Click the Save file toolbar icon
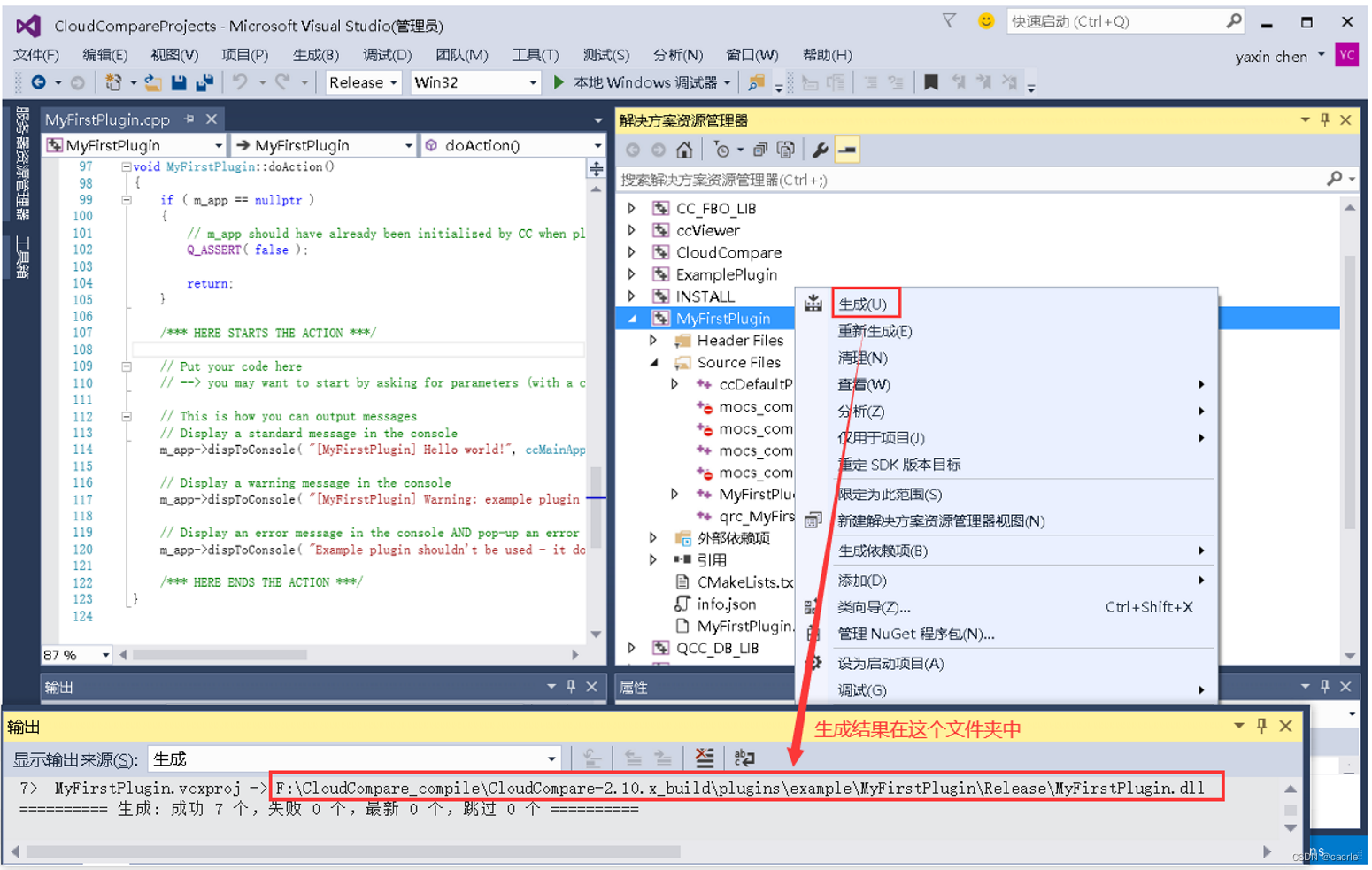 click(x=179, y=82)
